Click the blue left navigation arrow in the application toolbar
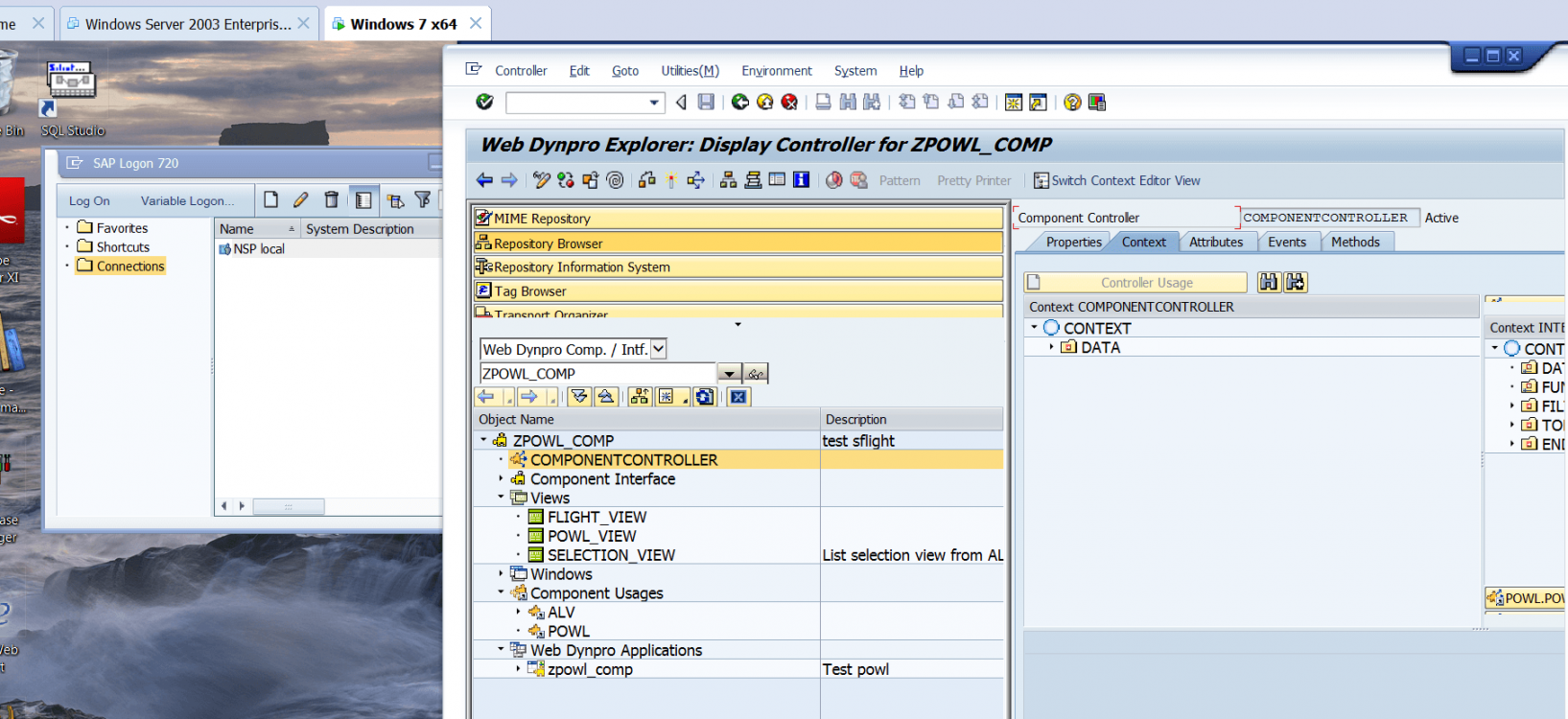This screenshot has height=719, width=1568. coord(484,179)
